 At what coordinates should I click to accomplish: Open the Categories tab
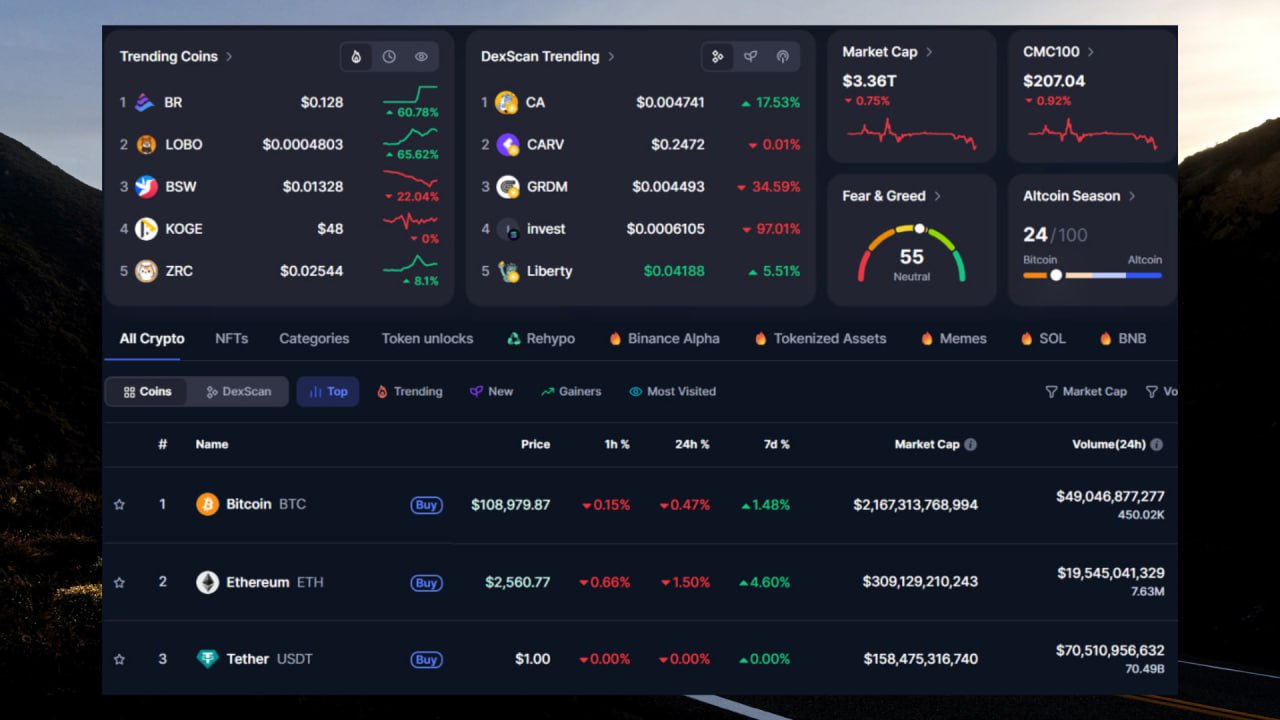(x=314, y=338)
